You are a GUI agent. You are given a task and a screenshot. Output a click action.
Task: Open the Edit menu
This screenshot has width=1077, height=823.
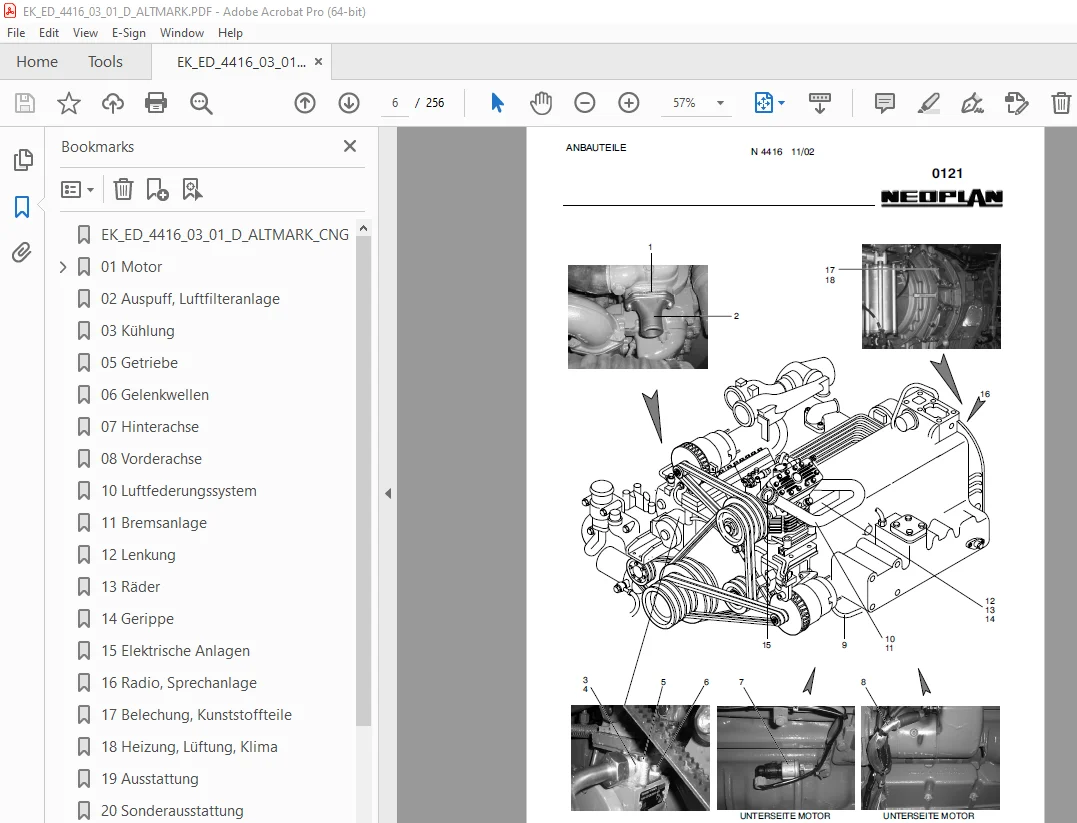(49, 32)
